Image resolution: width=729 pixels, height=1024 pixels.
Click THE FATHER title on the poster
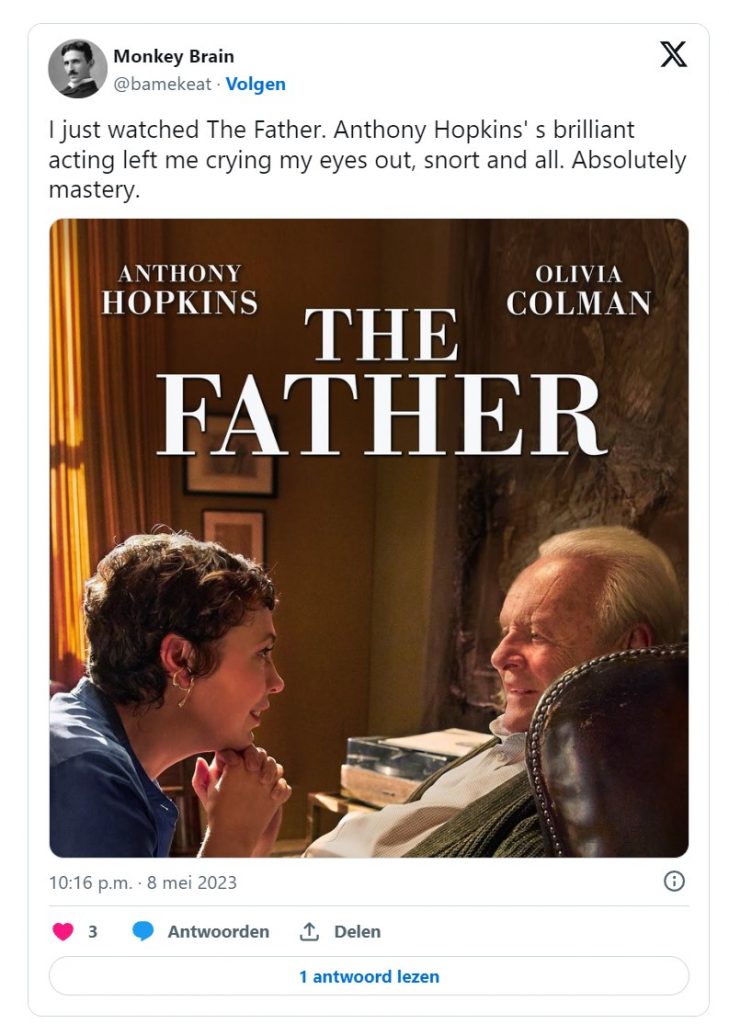(x=381, y=385)
